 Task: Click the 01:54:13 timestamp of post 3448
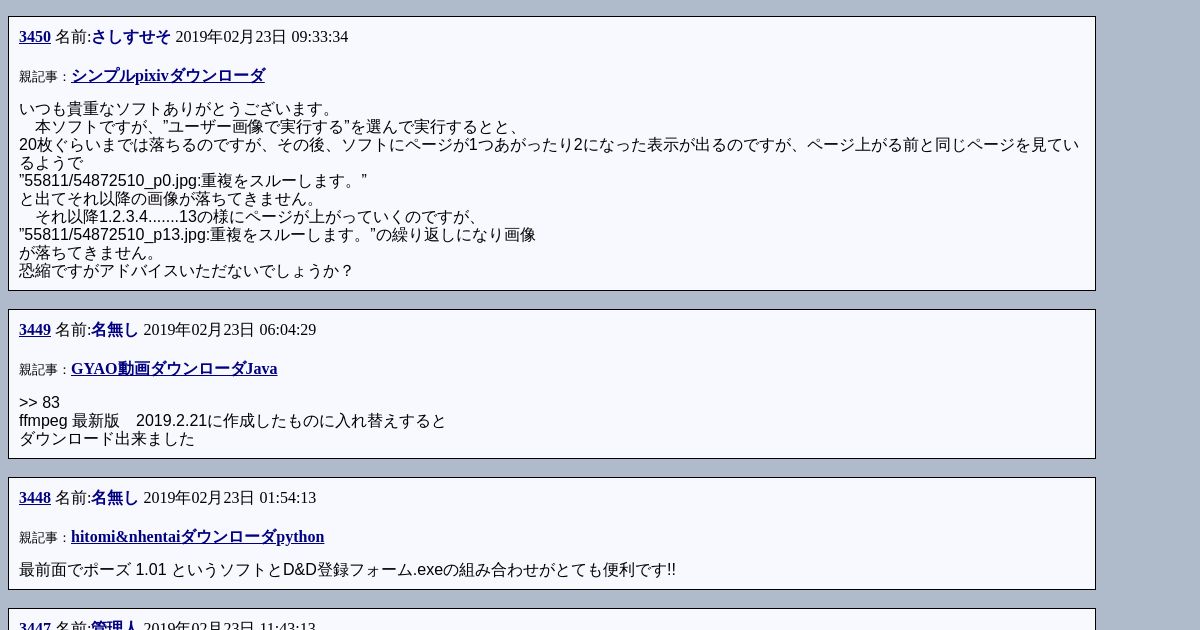(288, 498)
